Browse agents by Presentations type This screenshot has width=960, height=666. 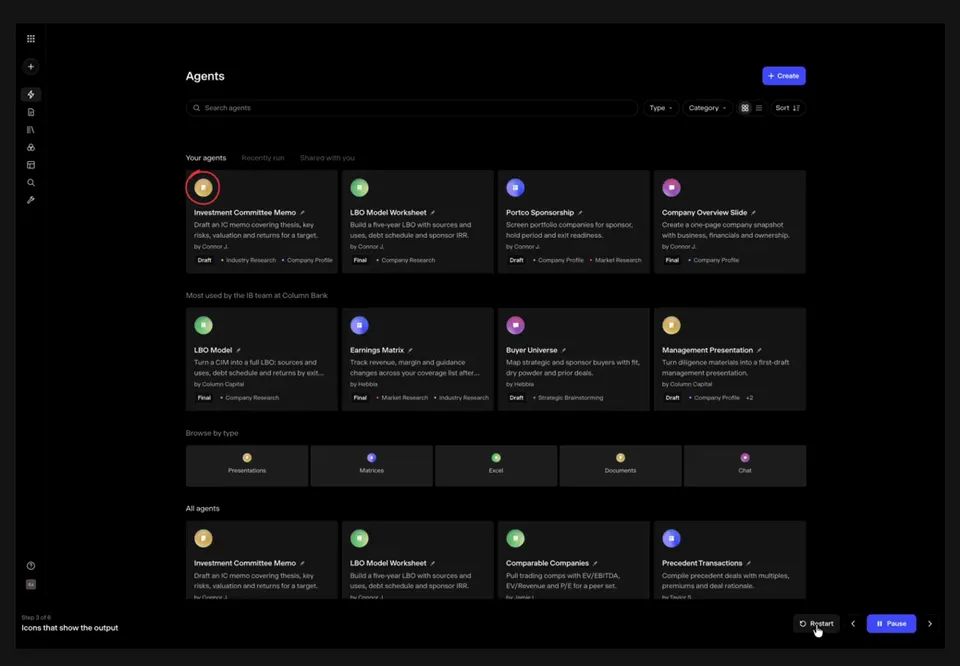(247, 466)
